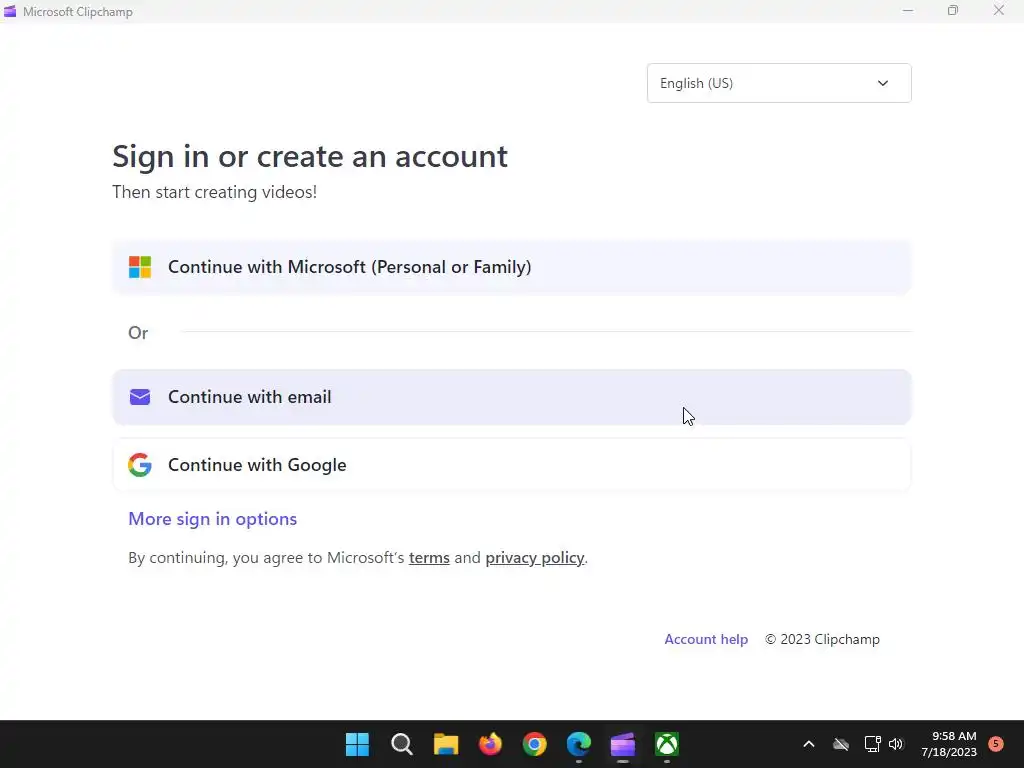The height and width of the screenshot is (768, 1024).
Task: Open Microsoft Edge from taskbar
Action: 579,744
